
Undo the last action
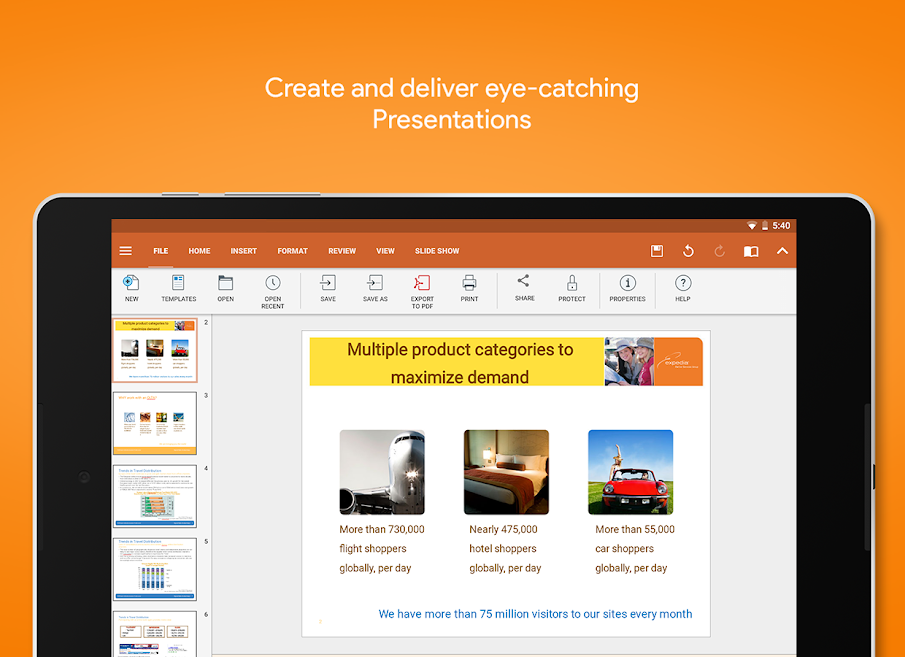(x=688, y=251)
